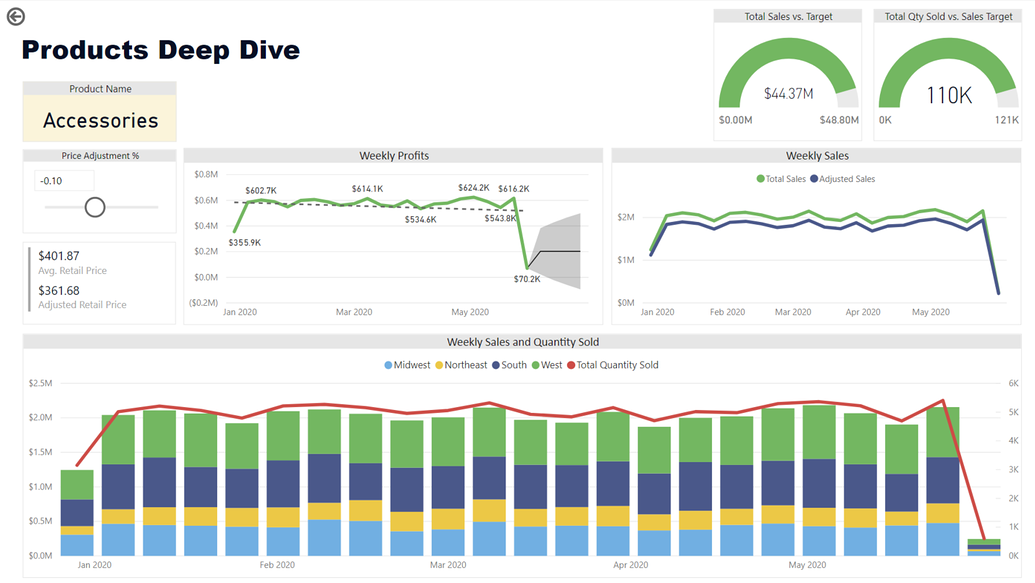Click the back navigation arrow icon

pos(18,16)
